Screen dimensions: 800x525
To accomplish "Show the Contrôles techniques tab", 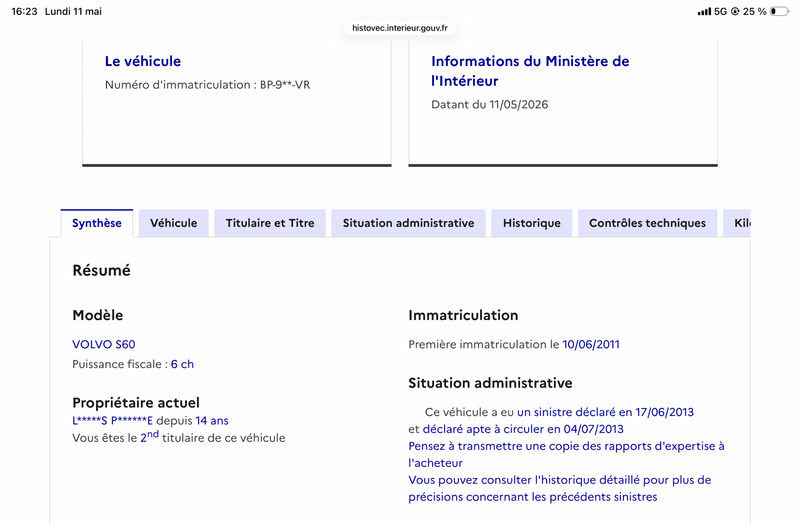I will tap(647, 223).
